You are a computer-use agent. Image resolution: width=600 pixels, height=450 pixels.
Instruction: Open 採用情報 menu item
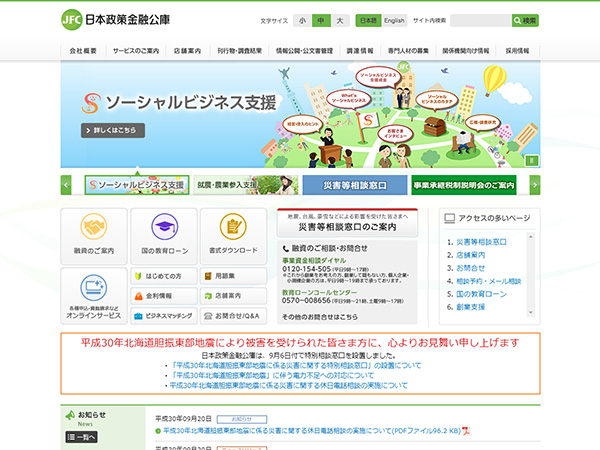[x=516, y=50]
